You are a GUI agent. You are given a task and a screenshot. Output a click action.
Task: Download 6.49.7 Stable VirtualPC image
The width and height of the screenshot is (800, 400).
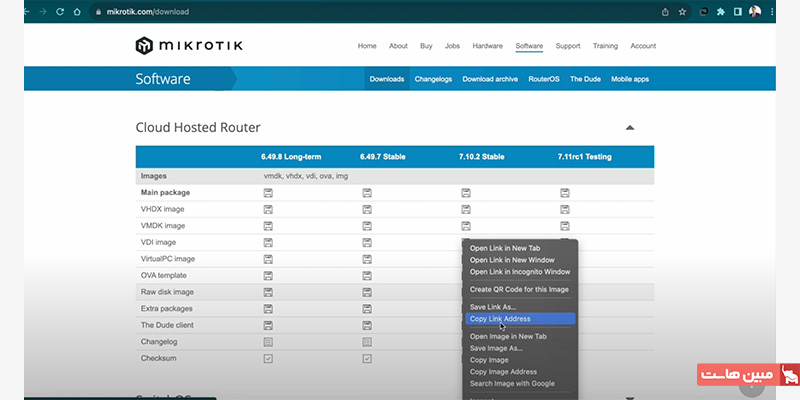pyautogui.click(x=367, y=259)
